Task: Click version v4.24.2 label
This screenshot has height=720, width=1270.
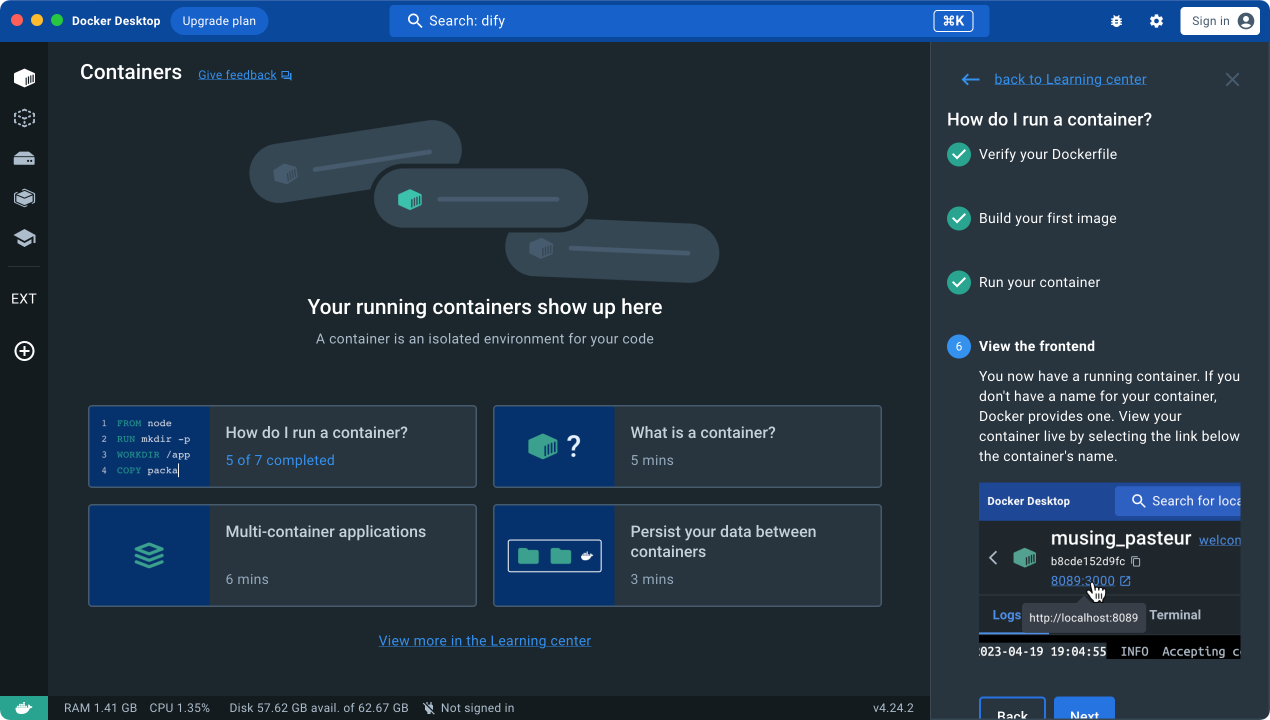Action: [893, 708]
